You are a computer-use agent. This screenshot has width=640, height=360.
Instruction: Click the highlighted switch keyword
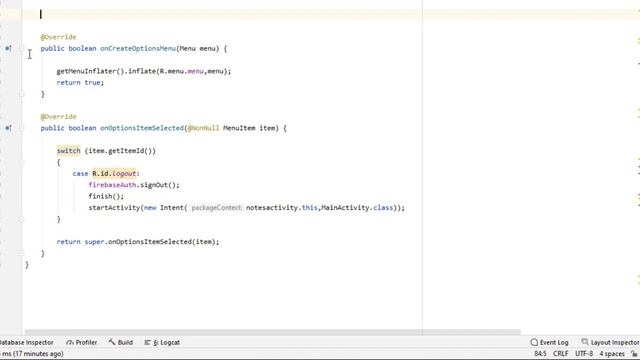point(69,151)
